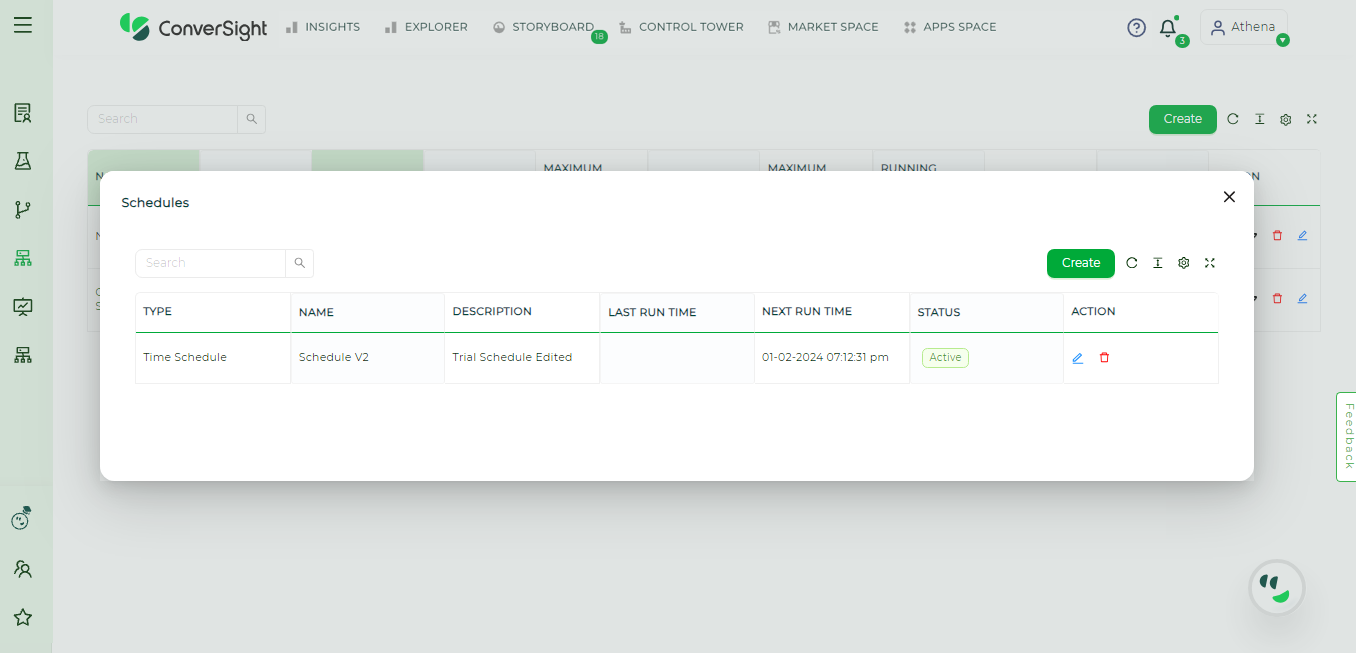1356x653 pixels.
Task: Click the Schedules dialog title
Action: pyautogui.click(x=155, y=203)
